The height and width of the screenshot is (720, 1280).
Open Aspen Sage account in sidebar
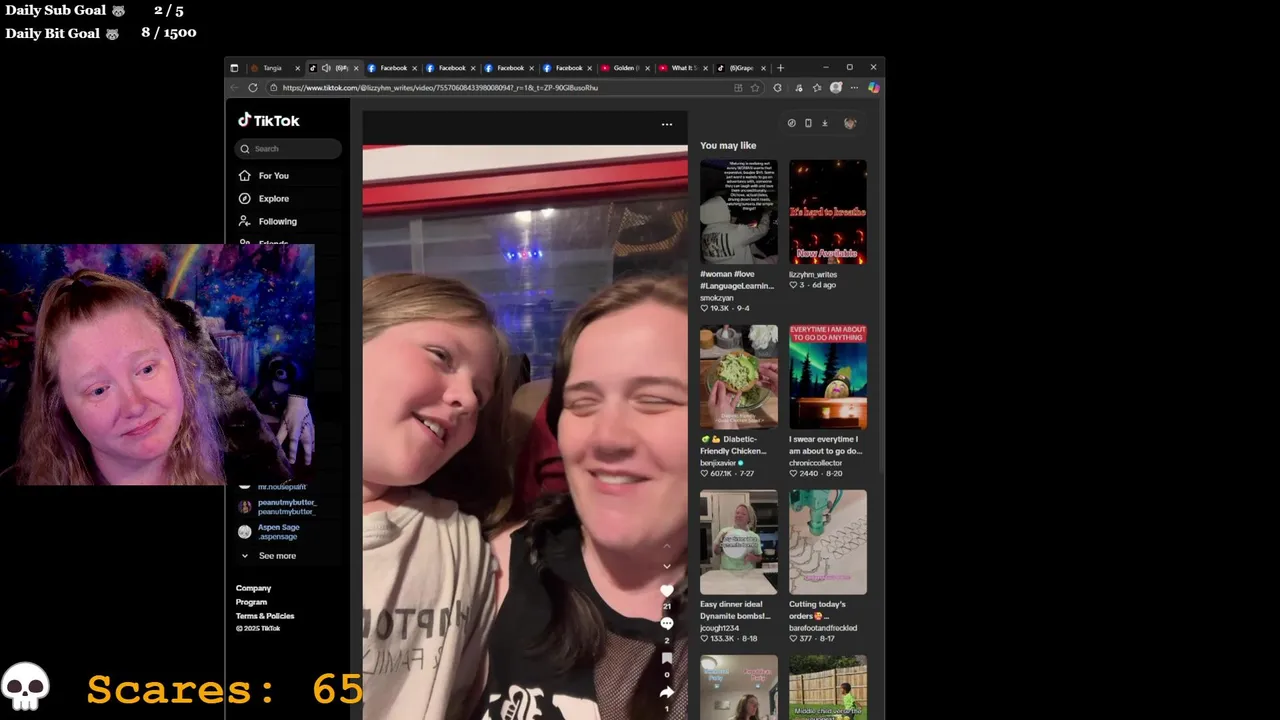click(270, 532)
